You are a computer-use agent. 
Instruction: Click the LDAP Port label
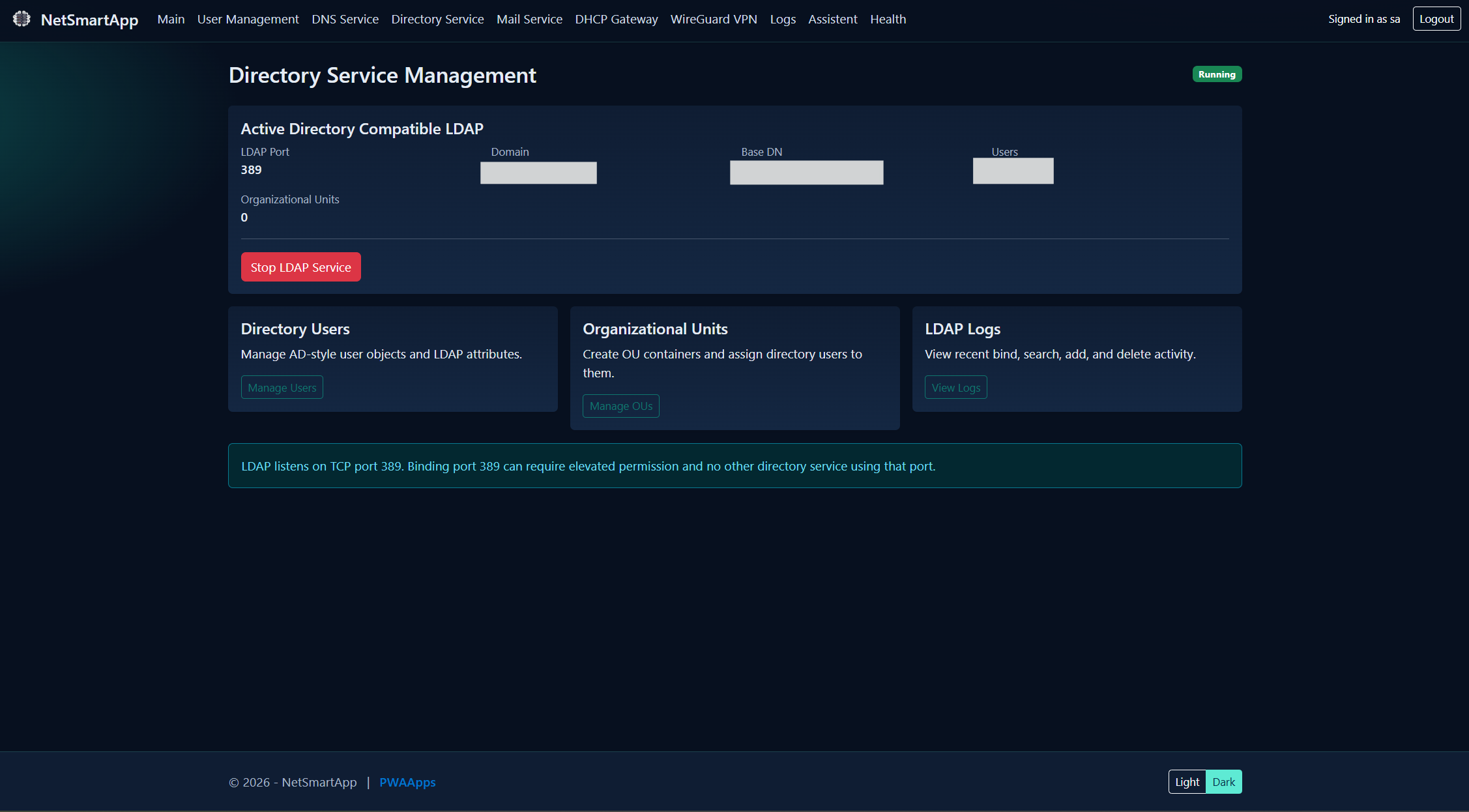point(265,152)
